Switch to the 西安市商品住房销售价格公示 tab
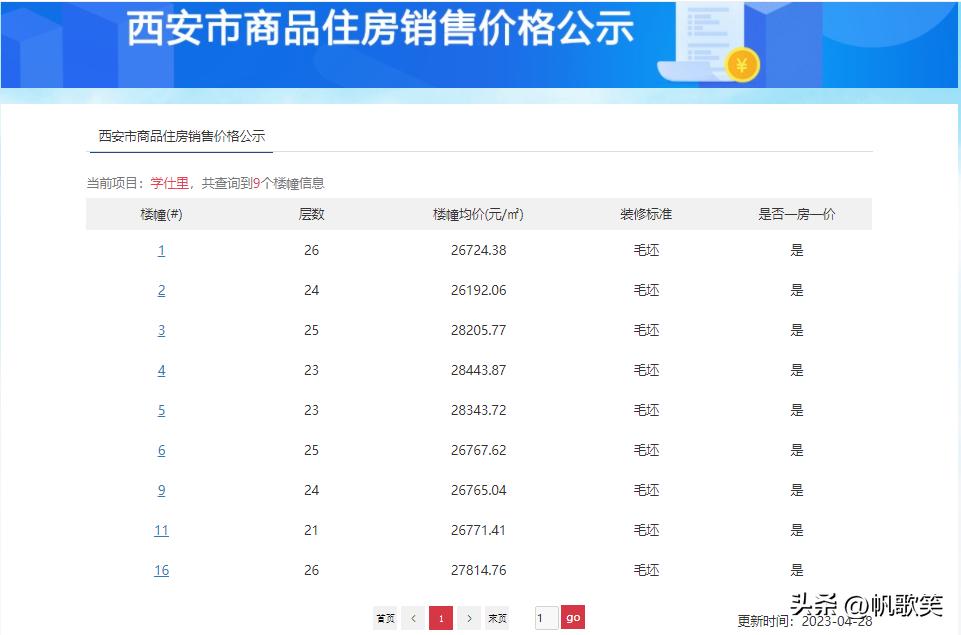The image size is (961, 635). pos(180,135)
